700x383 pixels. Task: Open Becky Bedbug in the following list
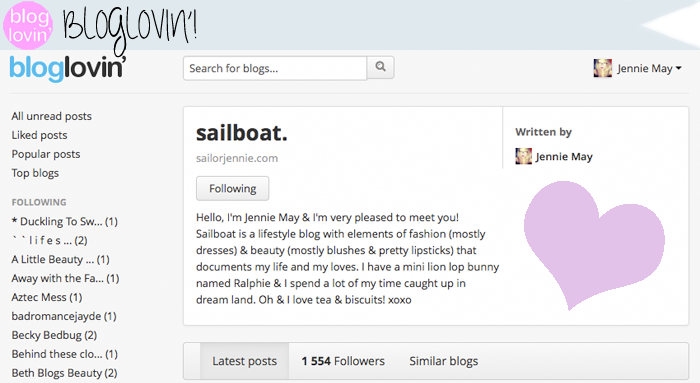pos(54,335)
